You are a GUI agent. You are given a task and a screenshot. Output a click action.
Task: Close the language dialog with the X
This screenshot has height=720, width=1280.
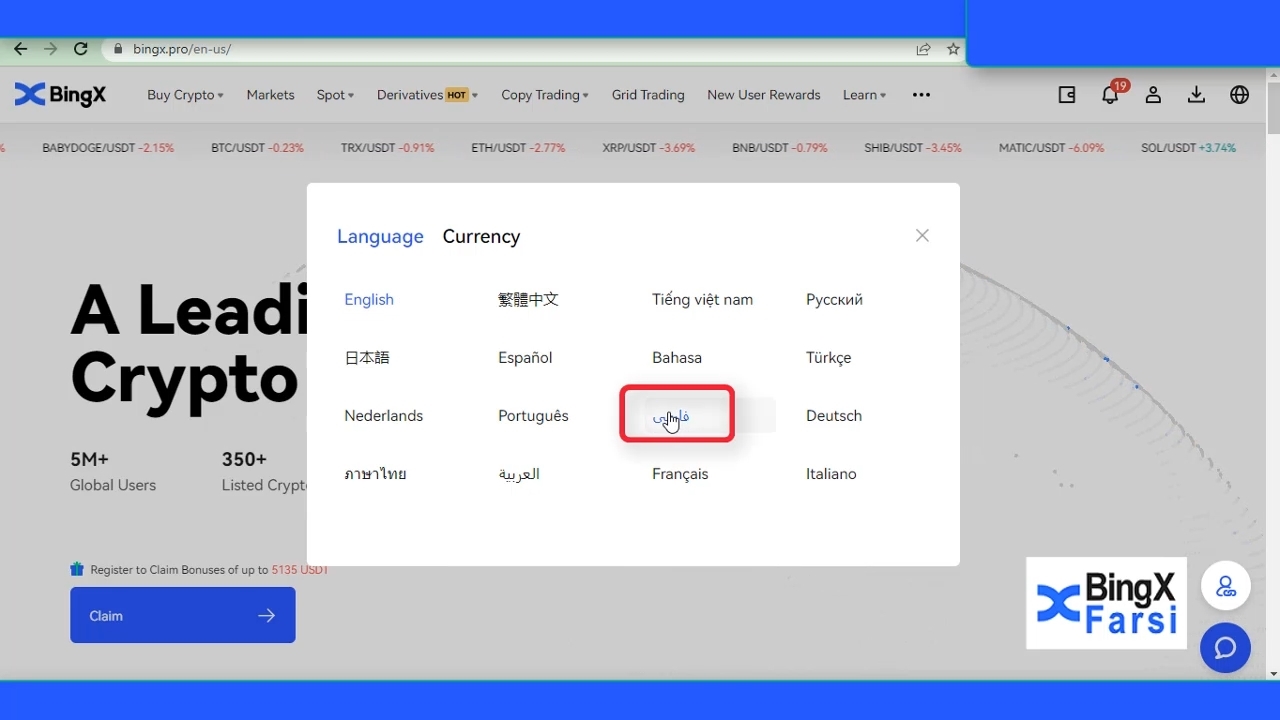pyautogui.click(x=922, y=236)
